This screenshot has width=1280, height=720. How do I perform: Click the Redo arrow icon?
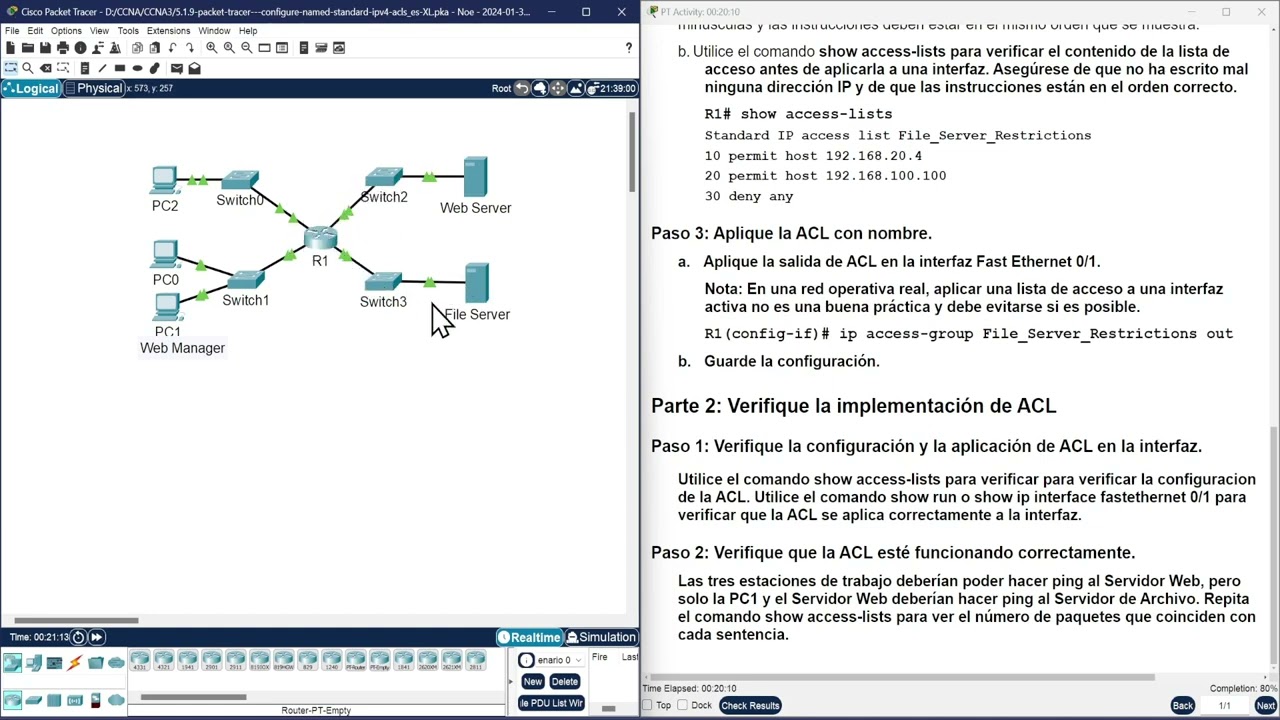(x=190, y=48)
